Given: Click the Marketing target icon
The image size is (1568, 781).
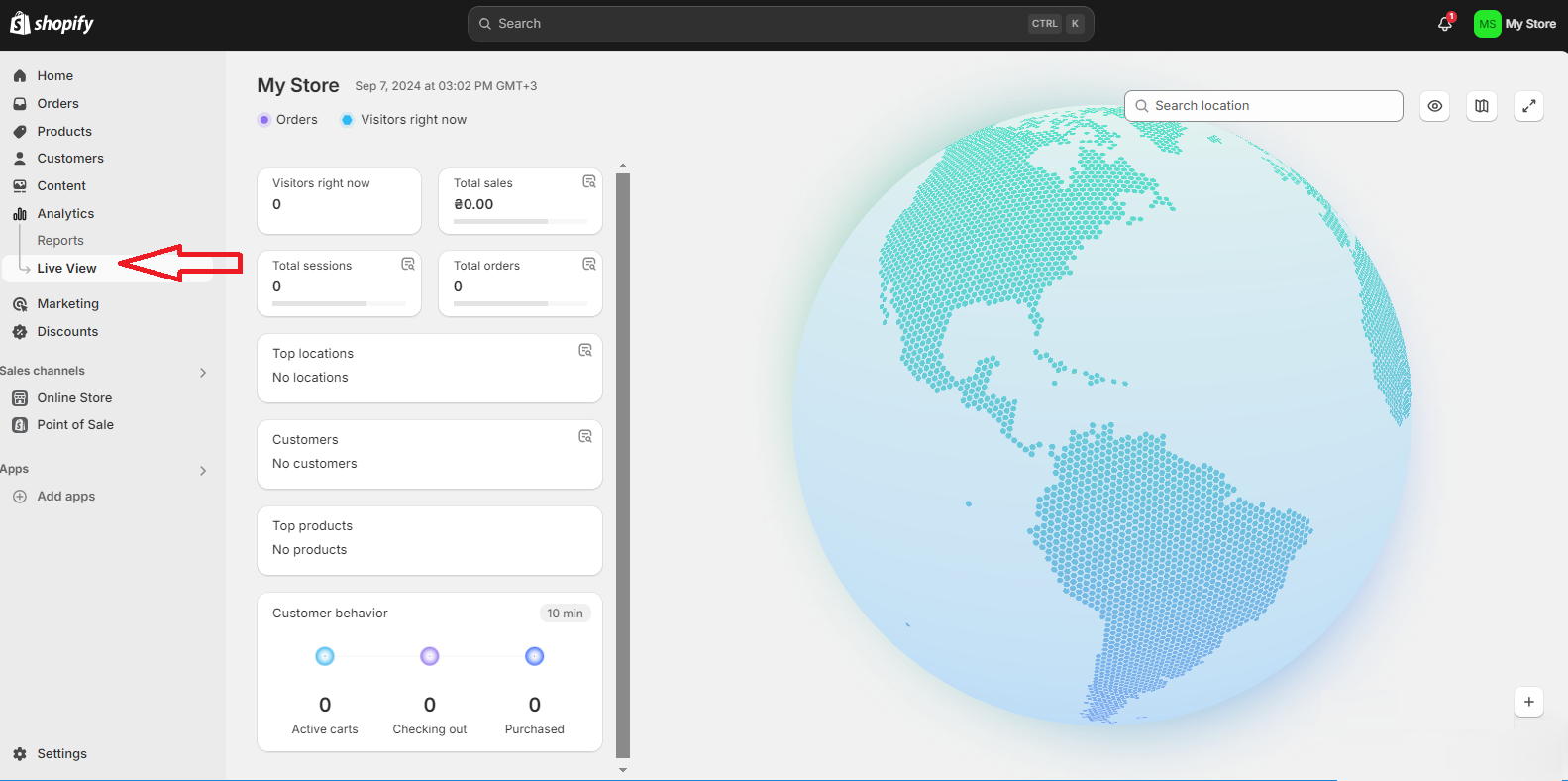Looking at the screenshot, I should [20, 304].
